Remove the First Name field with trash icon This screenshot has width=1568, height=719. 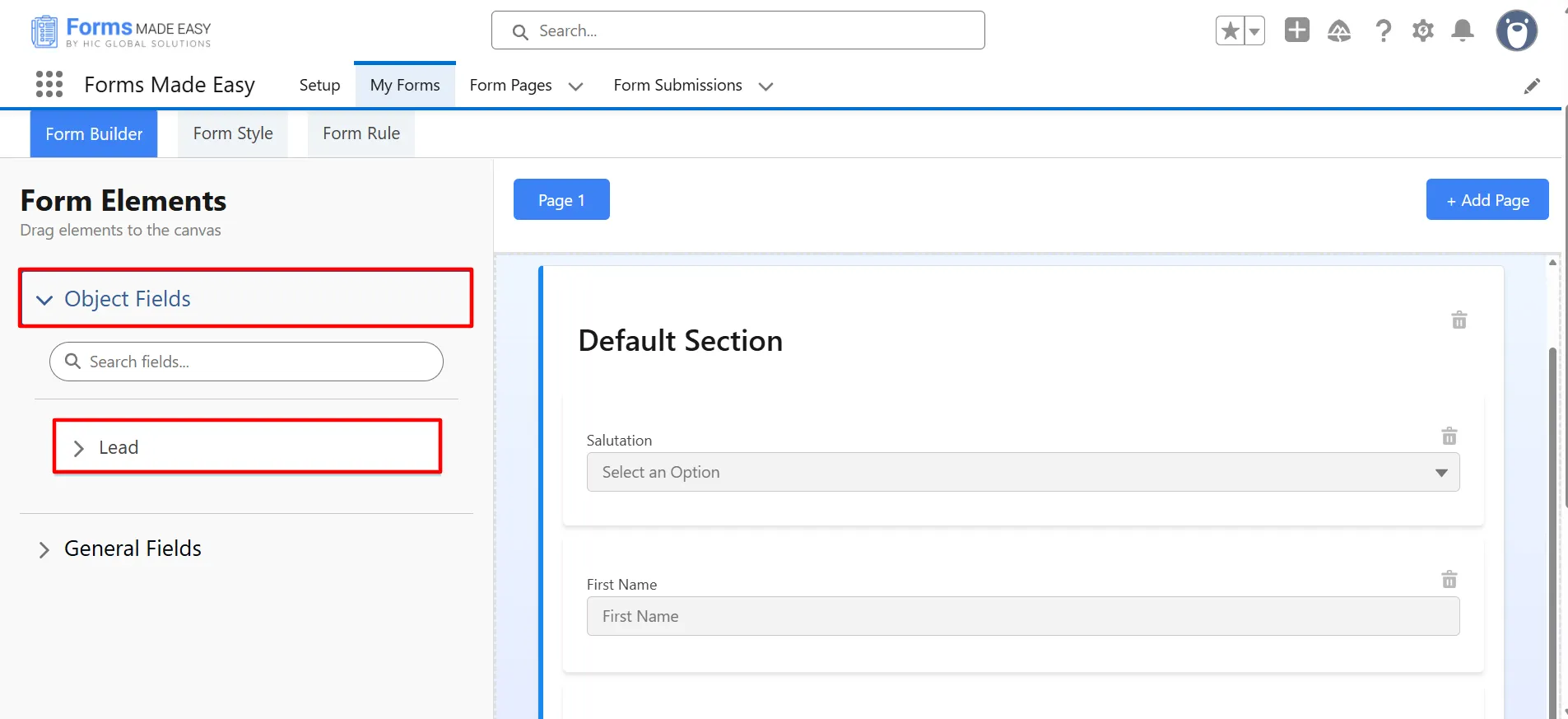(x=1449, y=580)
